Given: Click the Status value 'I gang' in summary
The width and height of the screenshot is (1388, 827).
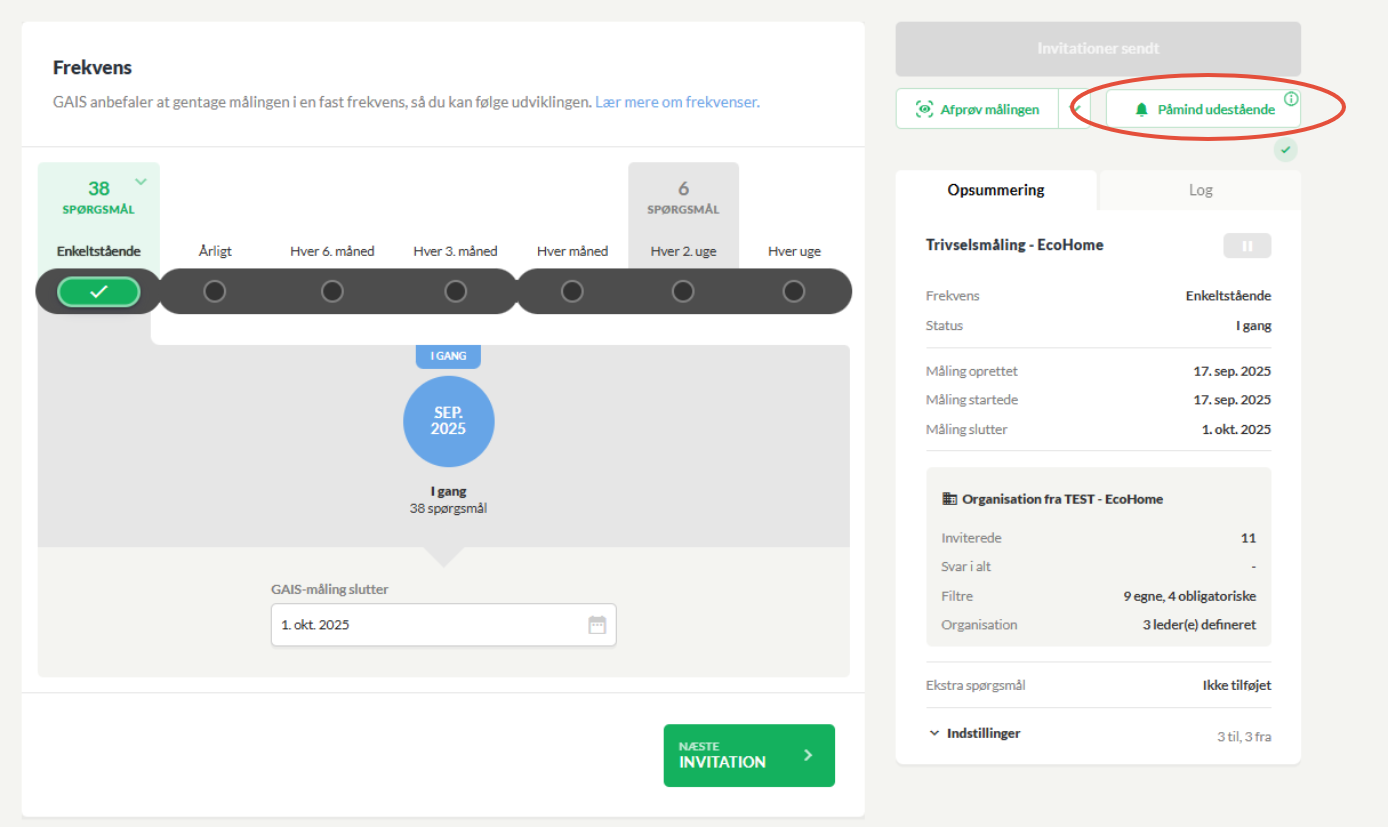Looking at the screenshot, I should [1254, 326].
